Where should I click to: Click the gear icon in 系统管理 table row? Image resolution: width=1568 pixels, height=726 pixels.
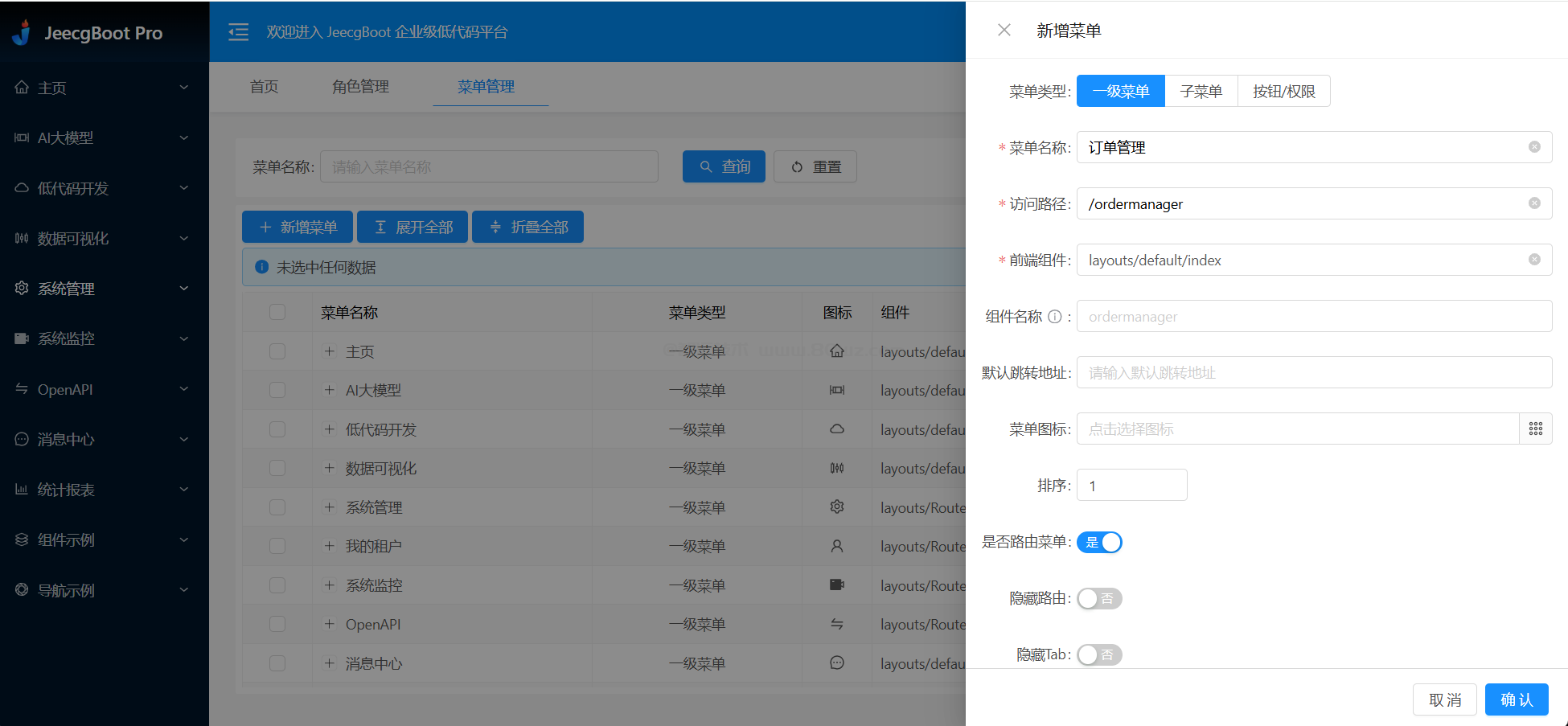pyautogui.click(x=837, y=507)
